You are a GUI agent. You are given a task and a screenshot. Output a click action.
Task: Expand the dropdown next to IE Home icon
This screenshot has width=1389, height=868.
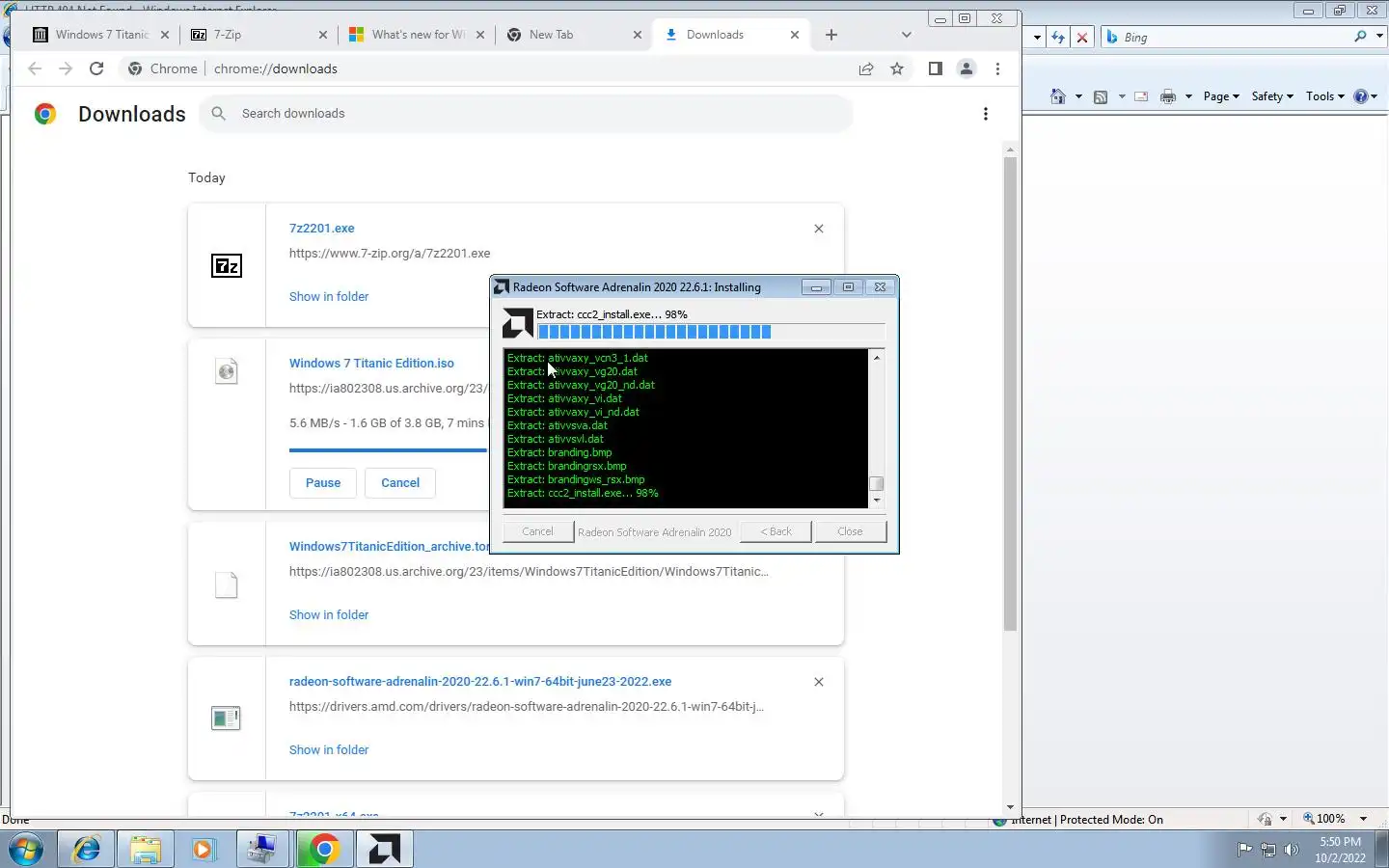[1078, 96]
